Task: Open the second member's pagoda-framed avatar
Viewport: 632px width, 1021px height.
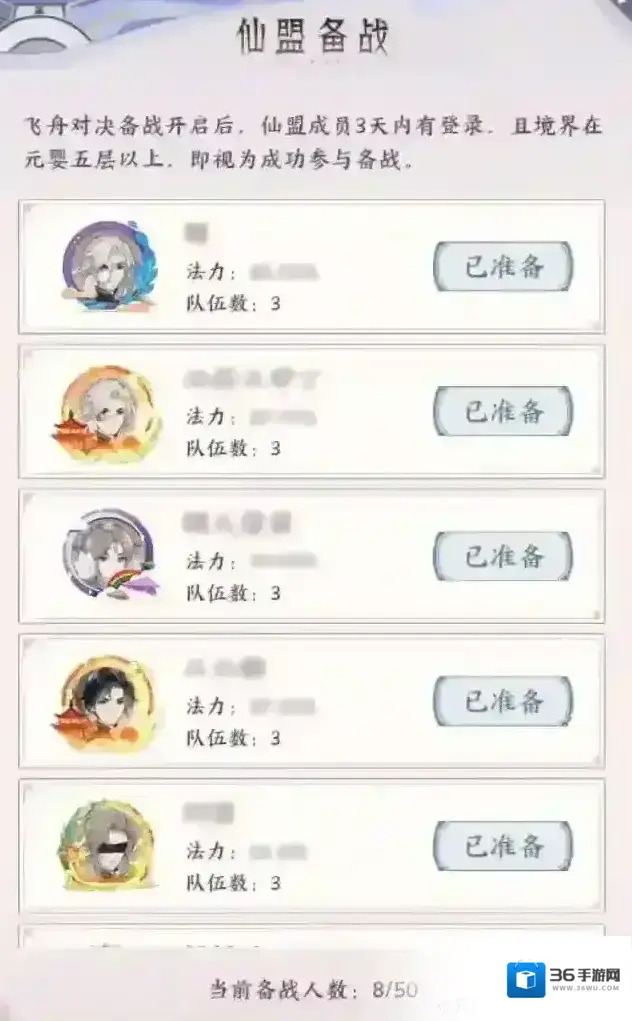Action: [x=107, y=412]
